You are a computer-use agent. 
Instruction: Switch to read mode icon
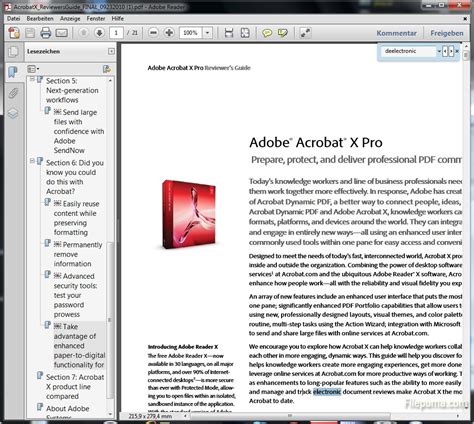click(305, 33)
